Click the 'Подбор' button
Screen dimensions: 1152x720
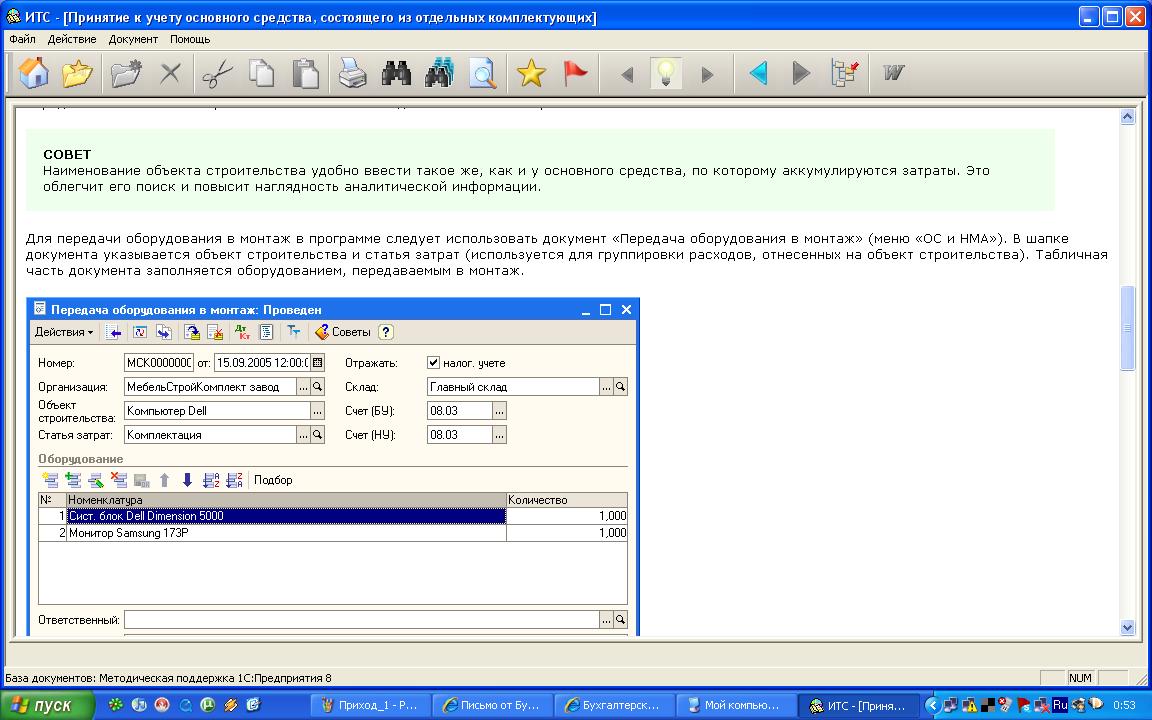(x=273, y=480)
